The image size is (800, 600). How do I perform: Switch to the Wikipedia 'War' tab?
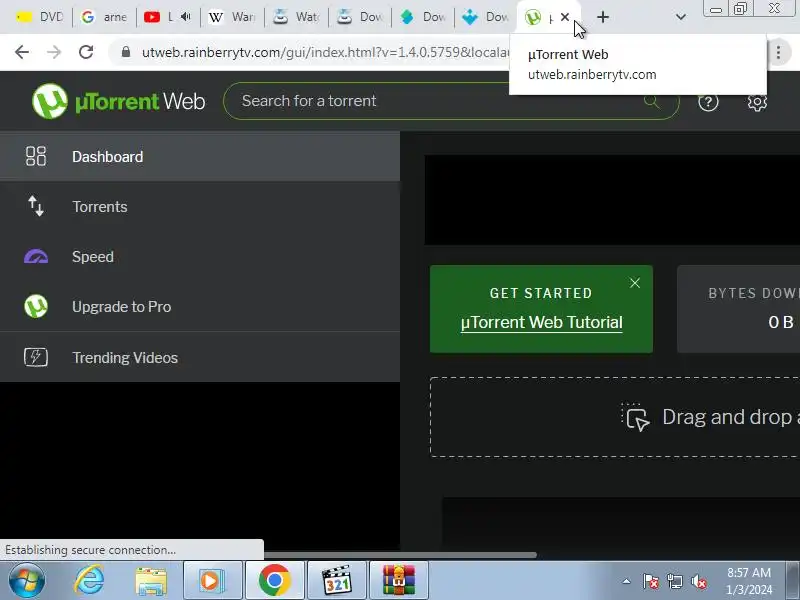tap(232, 17)
